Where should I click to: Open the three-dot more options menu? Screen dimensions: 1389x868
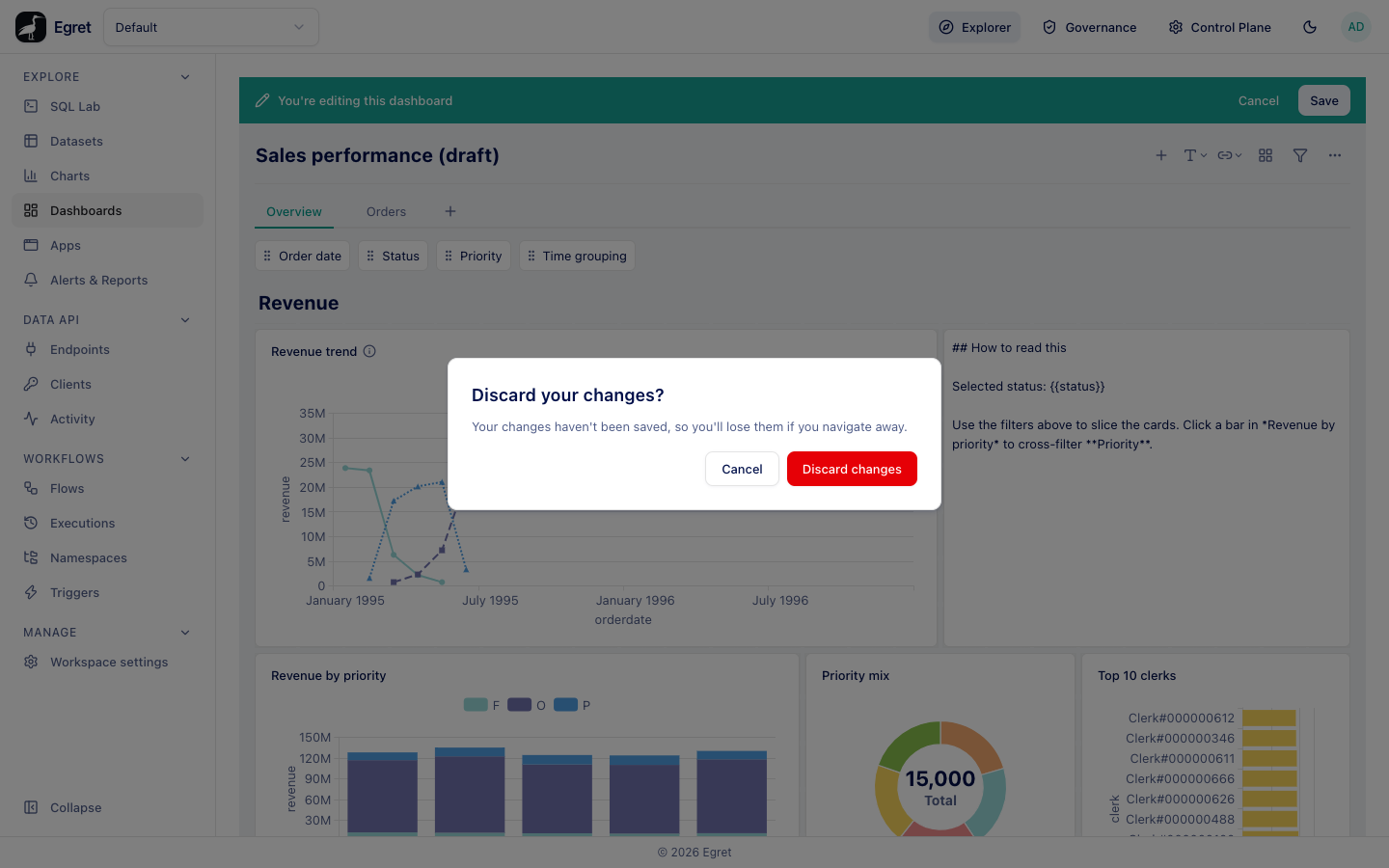[1335, 155]
